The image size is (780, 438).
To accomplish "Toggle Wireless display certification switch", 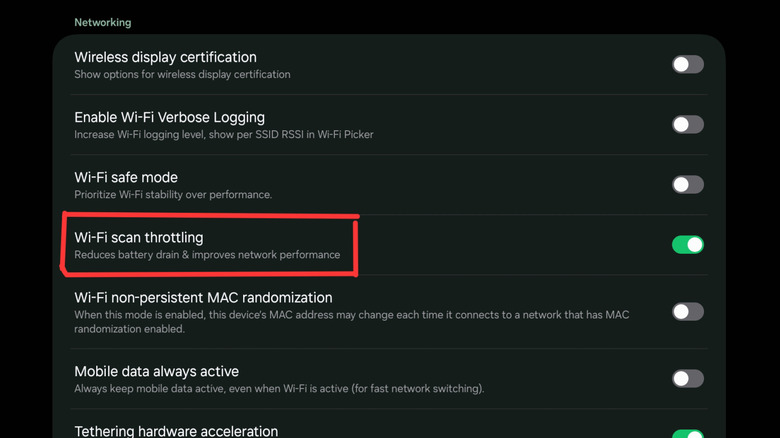I will click(x=687, y=64).
